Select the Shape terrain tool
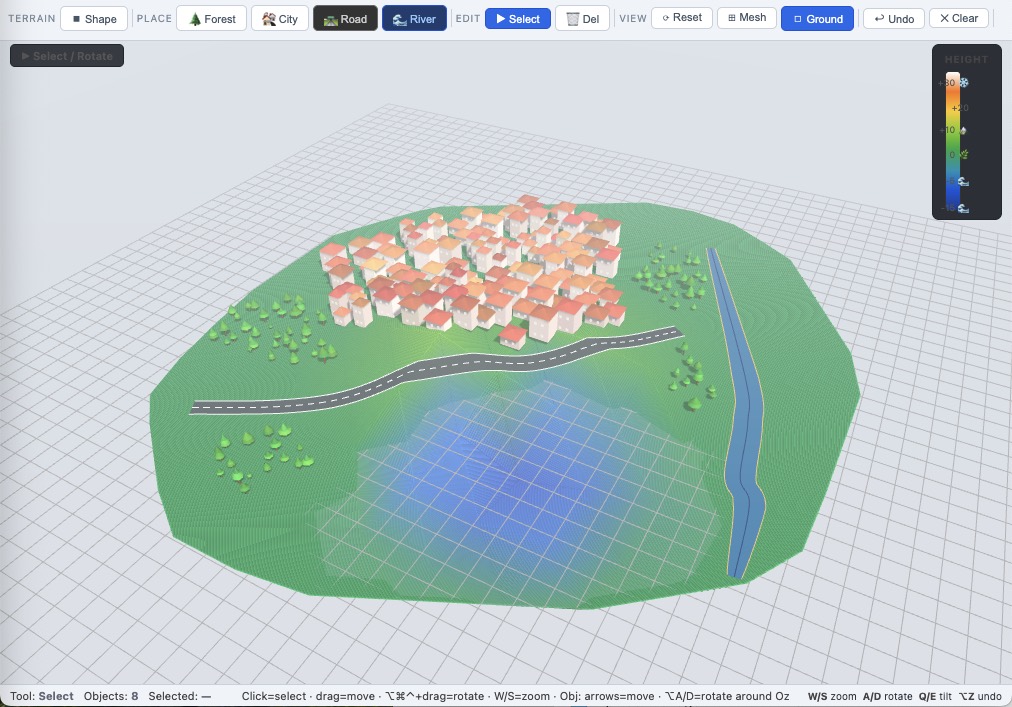The width and height of the screenshot is (1012, 707). coord(94,19)
